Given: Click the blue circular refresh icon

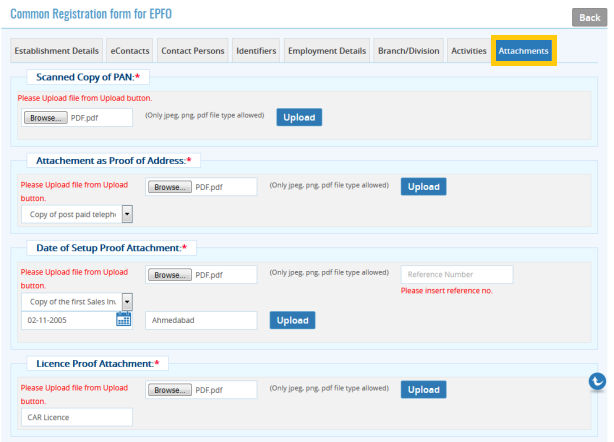Looking at the screenshot, I should point(597,381).
